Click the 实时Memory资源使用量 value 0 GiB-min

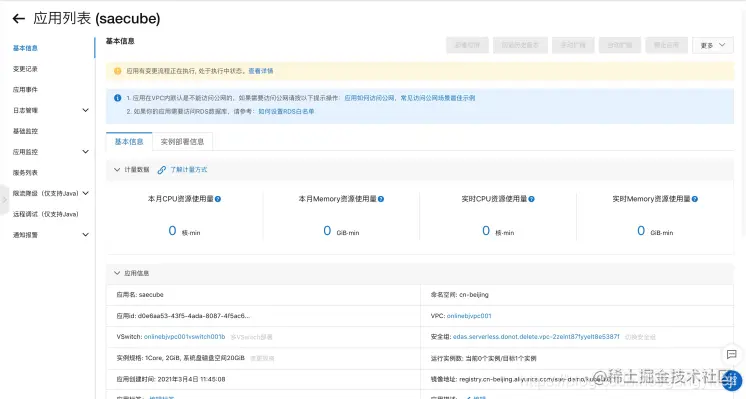(x=655, y=231)
